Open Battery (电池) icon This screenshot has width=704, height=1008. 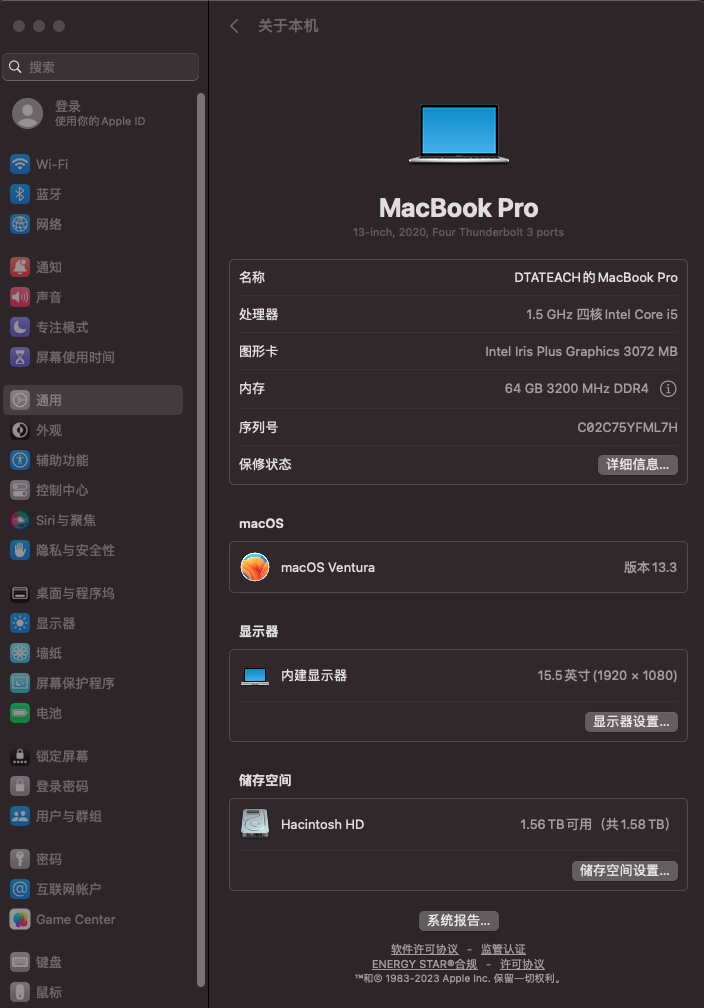point(20,713)
